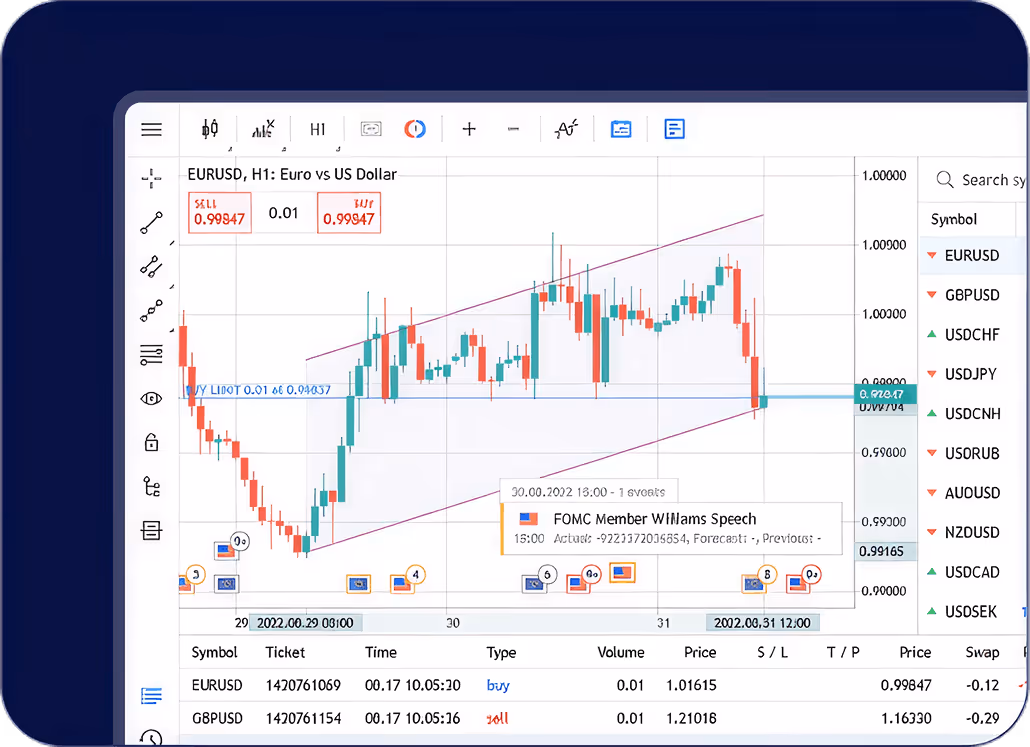1030x747 pixels.
Task: Toggle the bottom toolbox list panel
Action: tap(151, 695)
